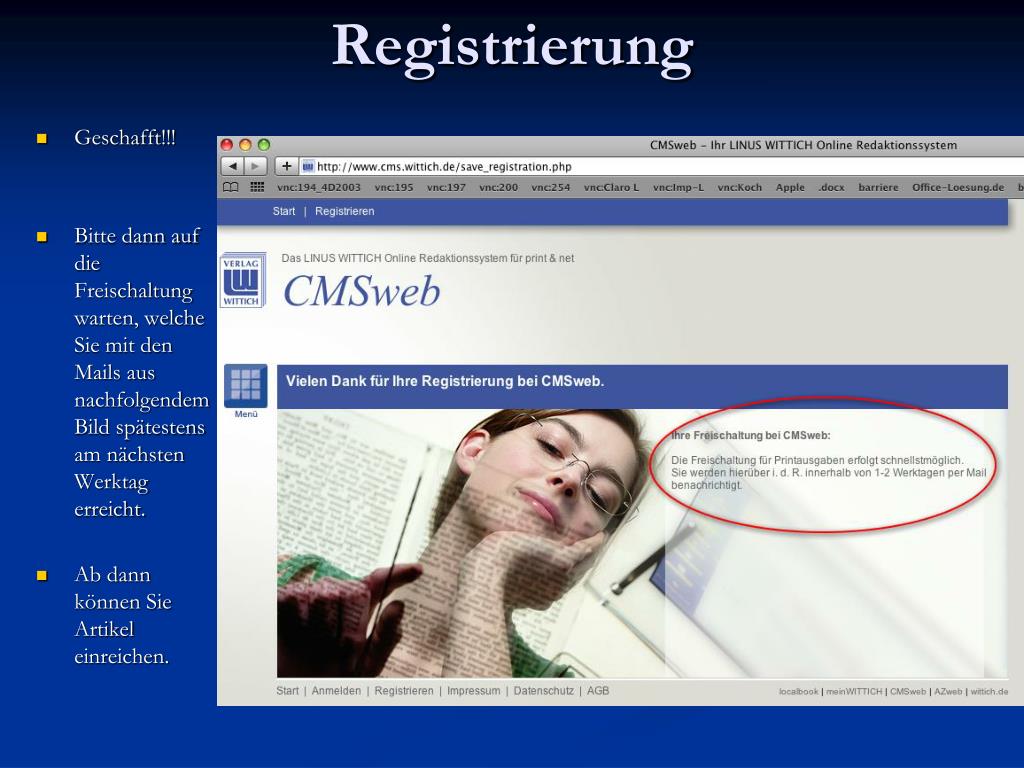1024x768 pixels.
Task: Click the AZweb footer link
Action: [x=948, y=692]
